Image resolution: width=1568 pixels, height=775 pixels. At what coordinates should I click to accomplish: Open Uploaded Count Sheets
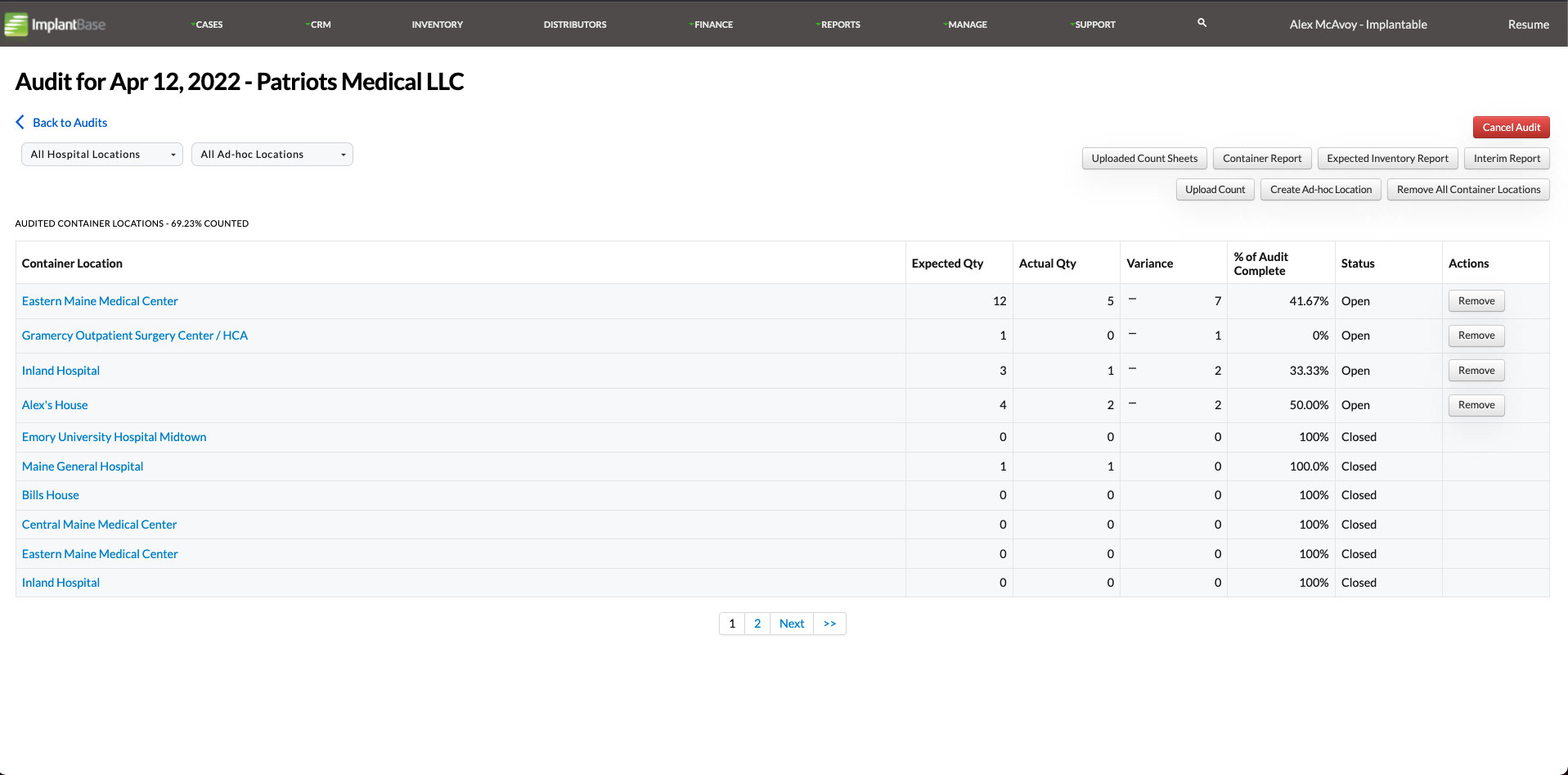1144,159
